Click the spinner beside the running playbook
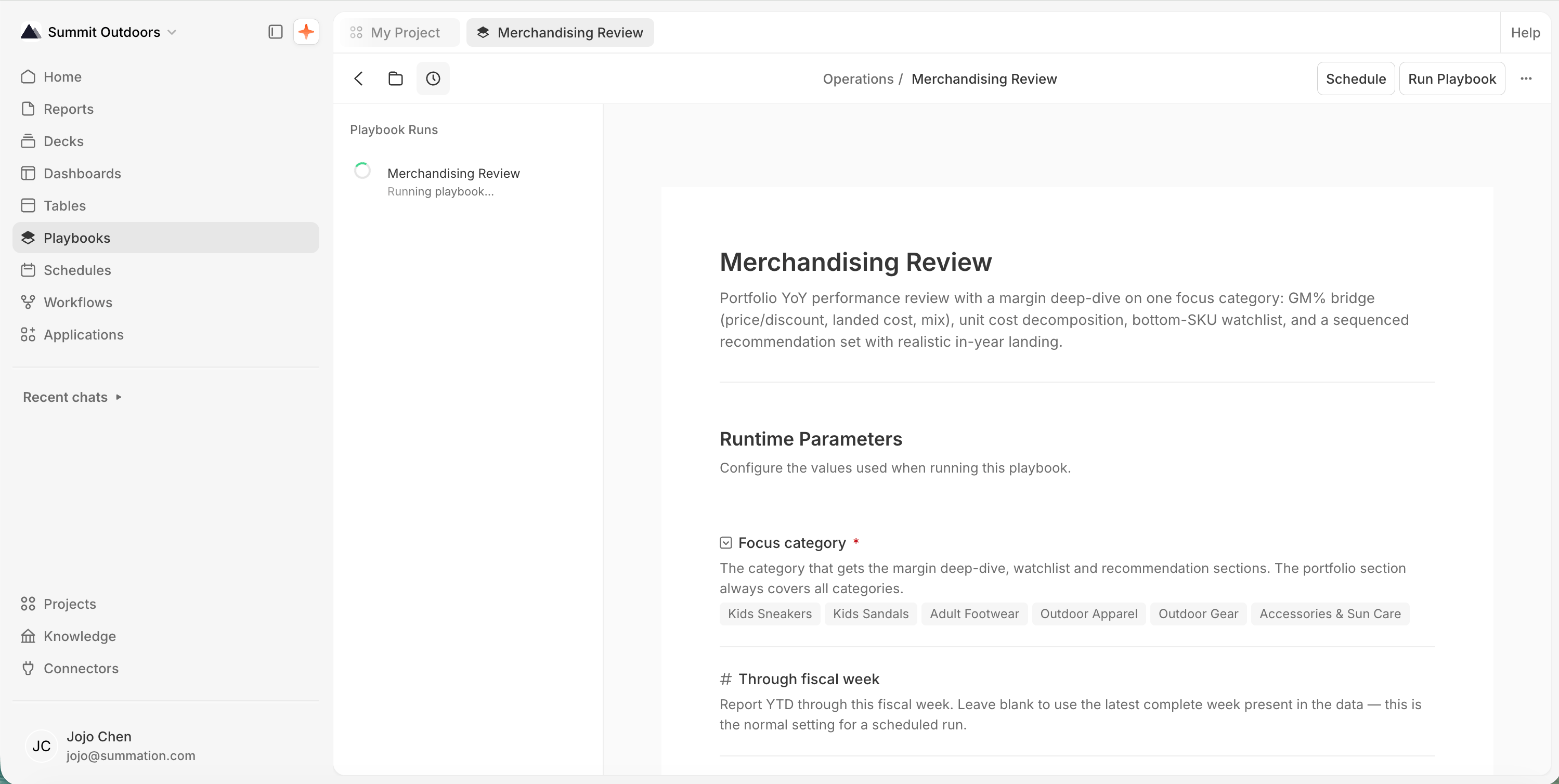This screenshot has width=1559, height=784. tap(362, 171)
